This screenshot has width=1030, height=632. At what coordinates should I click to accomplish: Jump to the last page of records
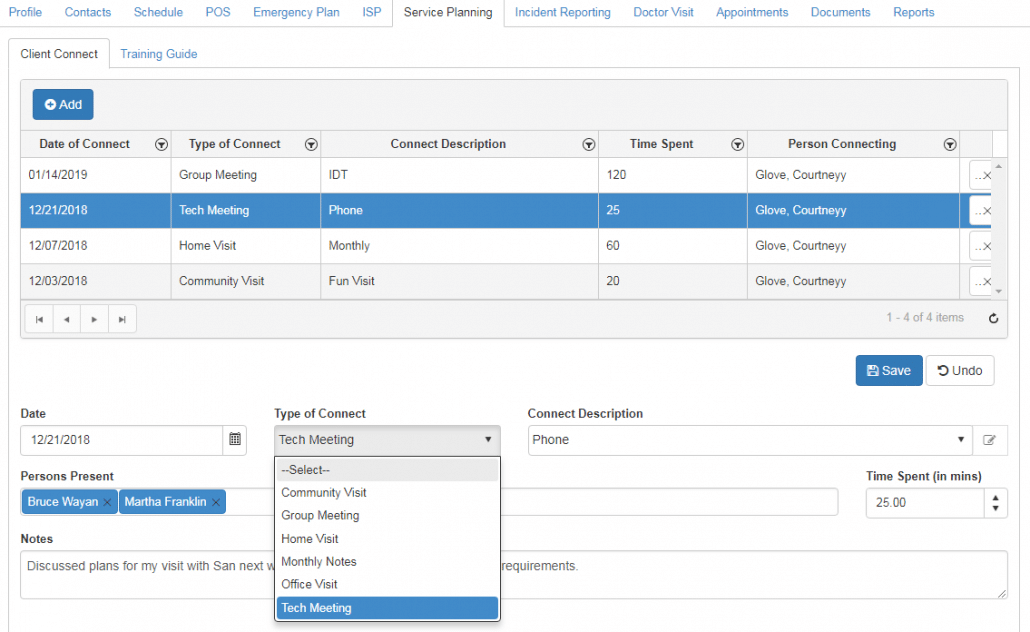coord(122,318)
